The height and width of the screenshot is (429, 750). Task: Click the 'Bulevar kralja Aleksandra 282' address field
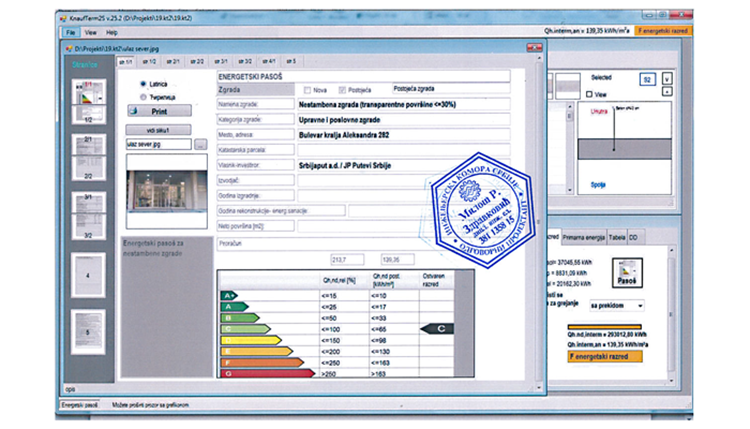point(404,135)
